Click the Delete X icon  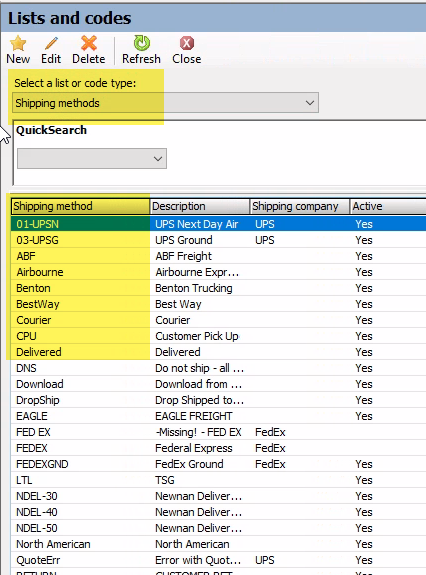coord(89,43)
